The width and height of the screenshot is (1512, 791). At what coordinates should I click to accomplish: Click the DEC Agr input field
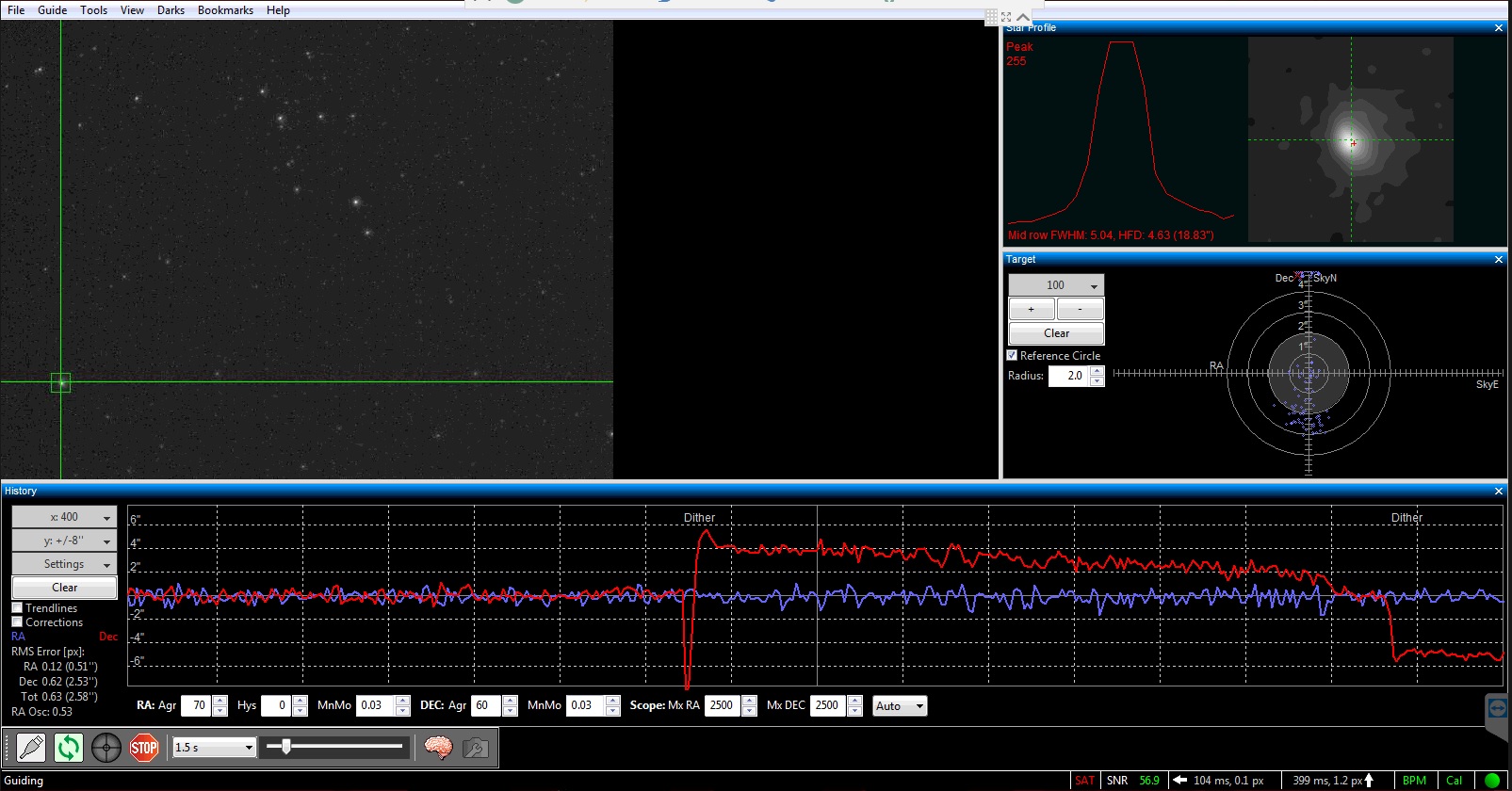(487, 705)
